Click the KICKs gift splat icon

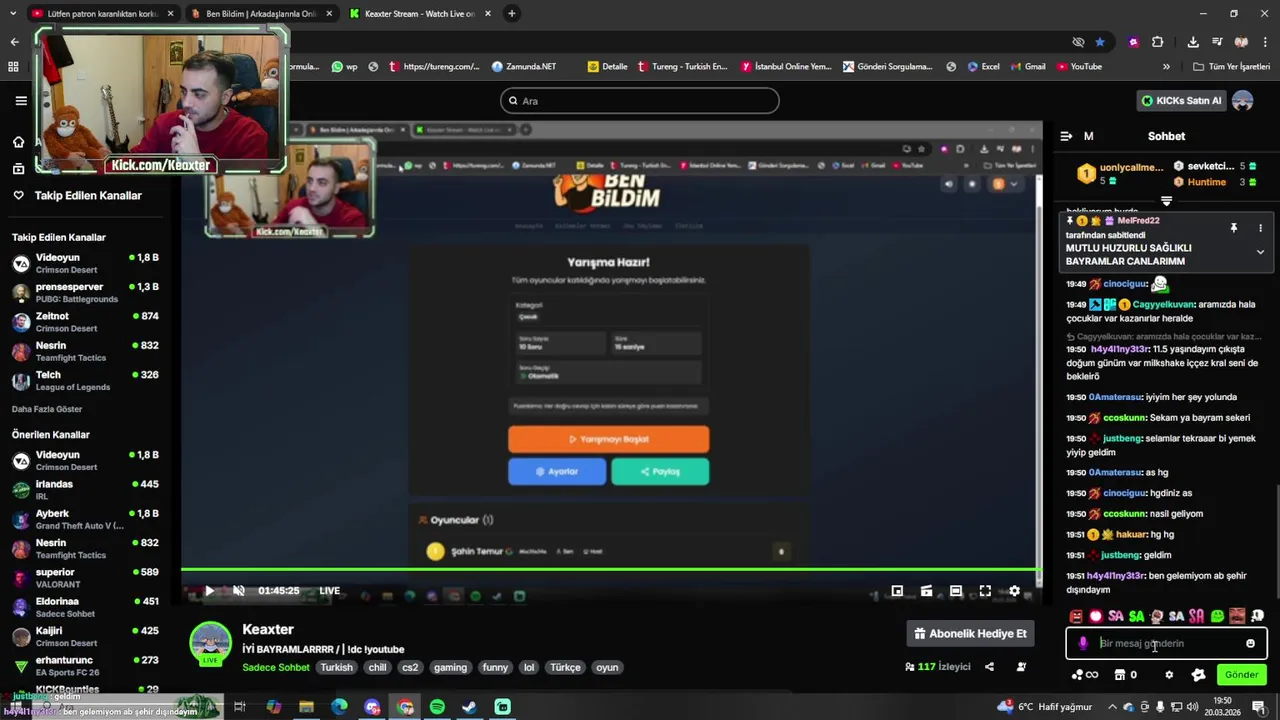(1198, 675)
